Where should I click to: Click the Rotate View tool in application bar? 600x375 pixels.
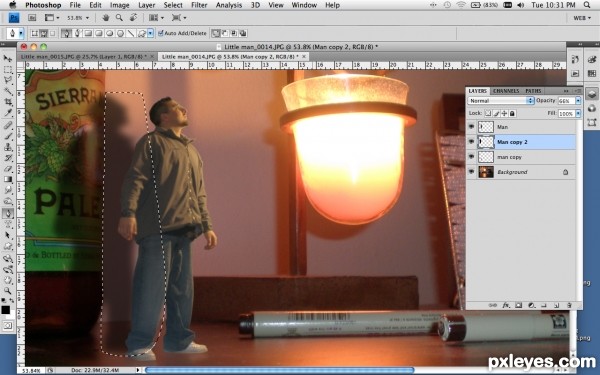[x=133, y=18]
